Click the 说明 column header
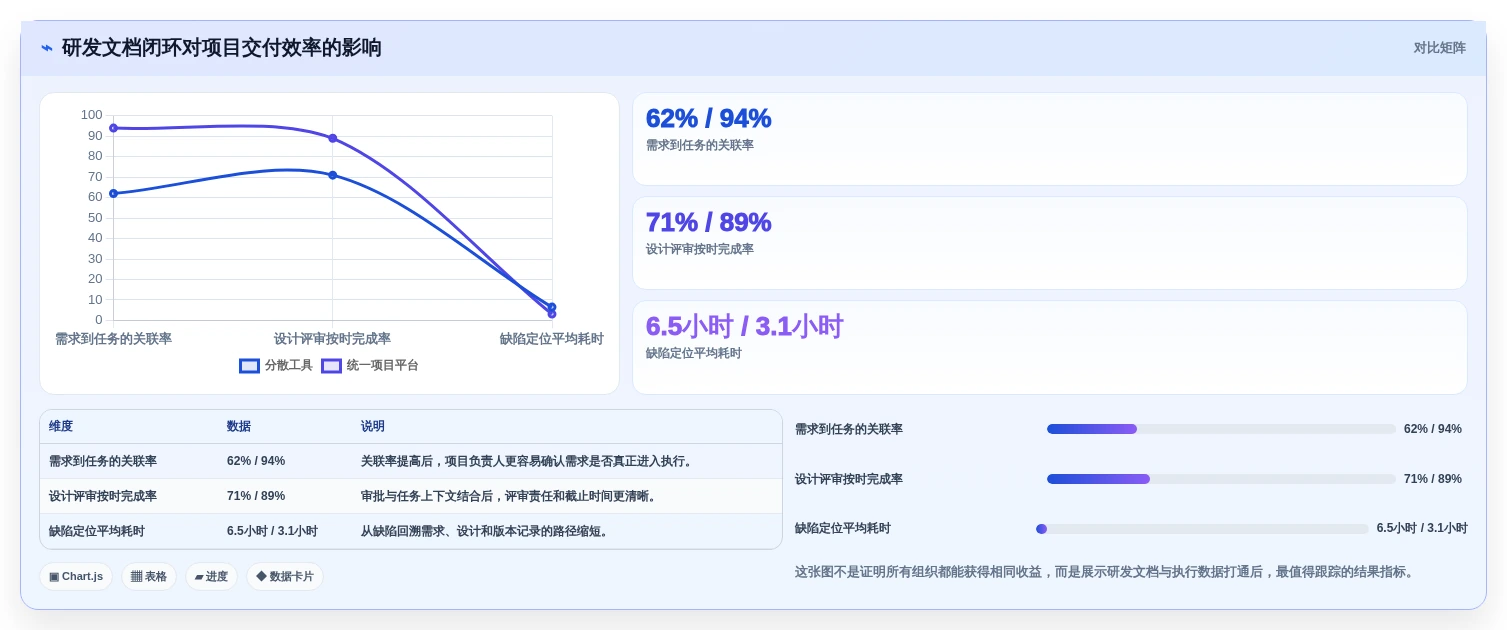The width and height of the screenshot is (1507, 630). click(x=373, y=426)
